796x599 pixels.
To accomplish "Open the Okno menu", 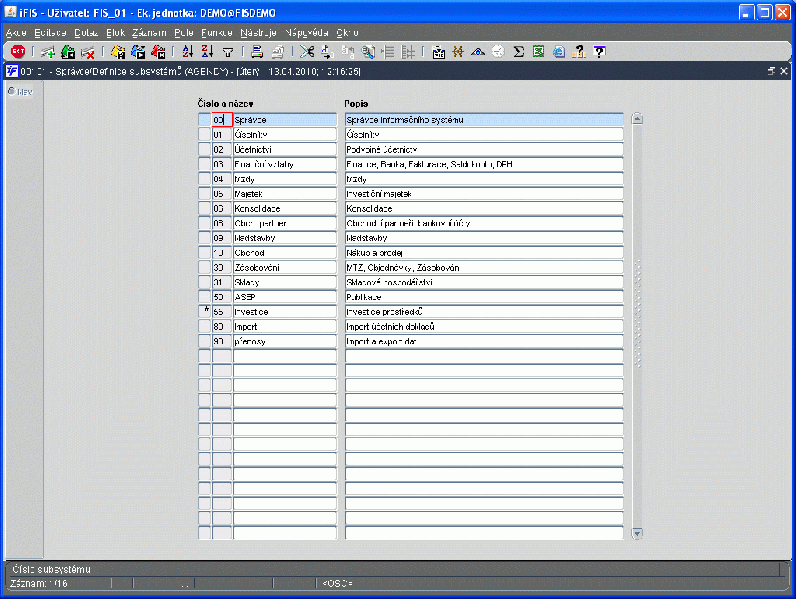I will pyautogui.click(x=347, y=32).
